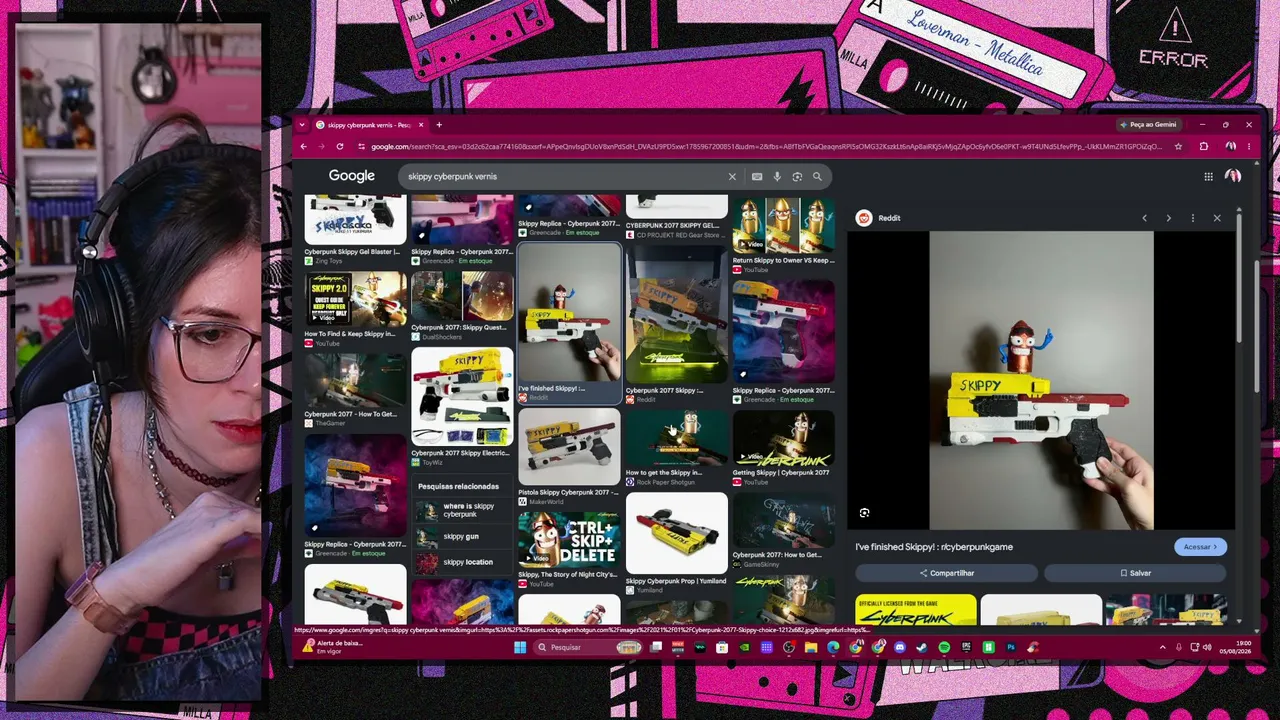Image resolution: width=1280 pixels, height=720 pixels.
Task: Open the Reddit source in preview header
Action: pos(879,218)
